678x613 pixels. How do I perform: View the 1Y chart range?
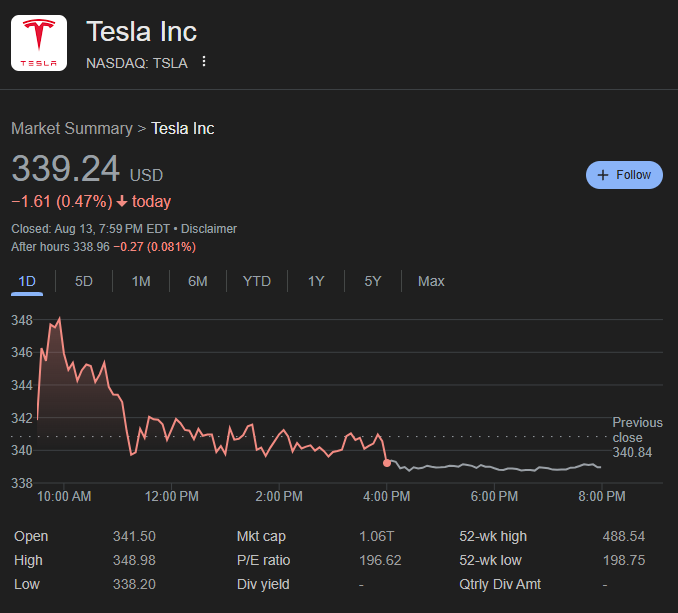point(316,281)
